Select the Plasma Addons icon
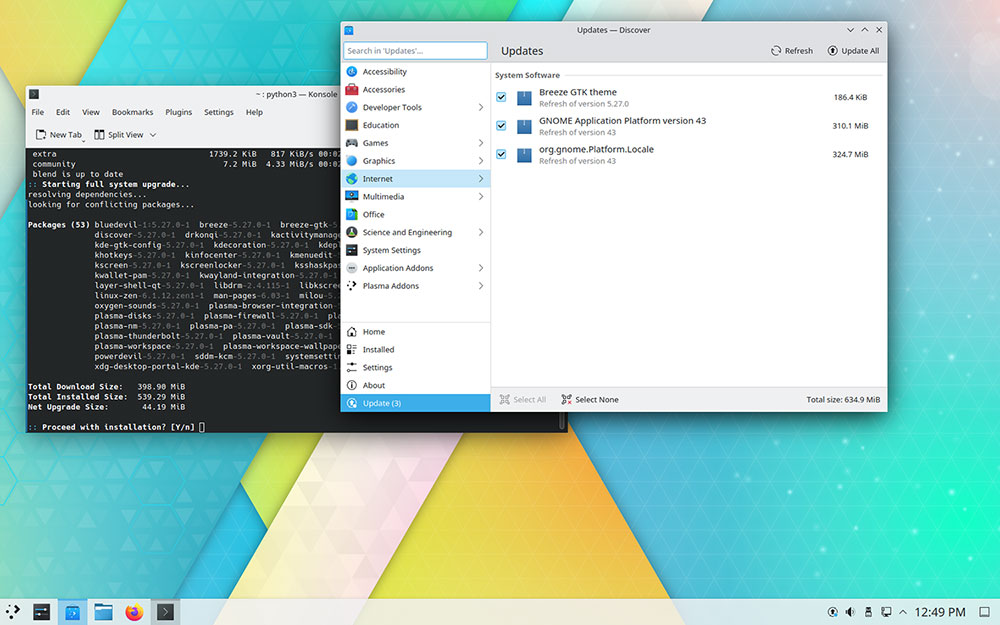The width and height of the screenshot is (1000, 625). (x=351, y=286)
